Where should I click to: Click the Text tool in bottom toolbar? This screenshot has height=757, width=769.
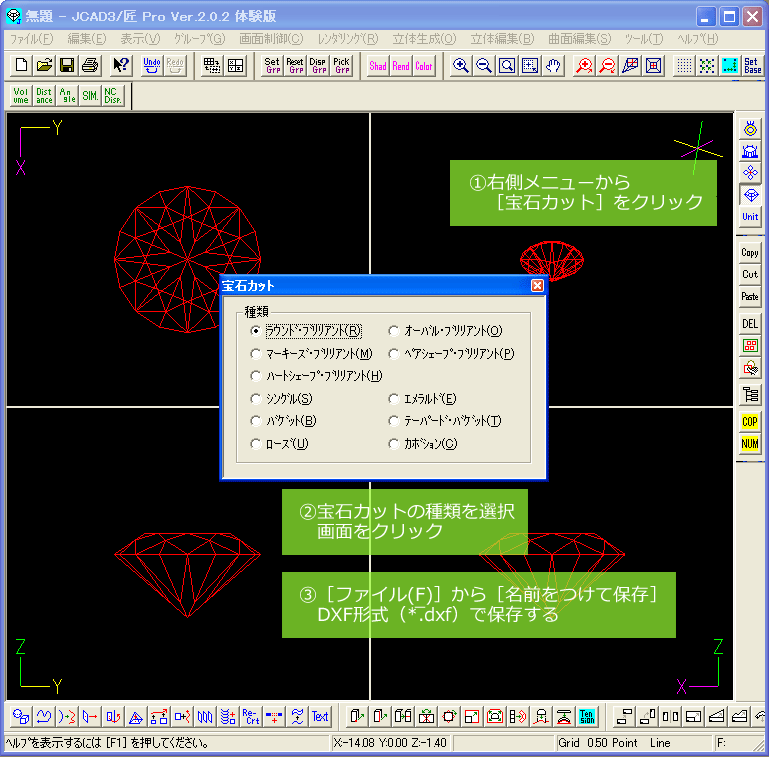pyautogui.click(x=320, y=716)
